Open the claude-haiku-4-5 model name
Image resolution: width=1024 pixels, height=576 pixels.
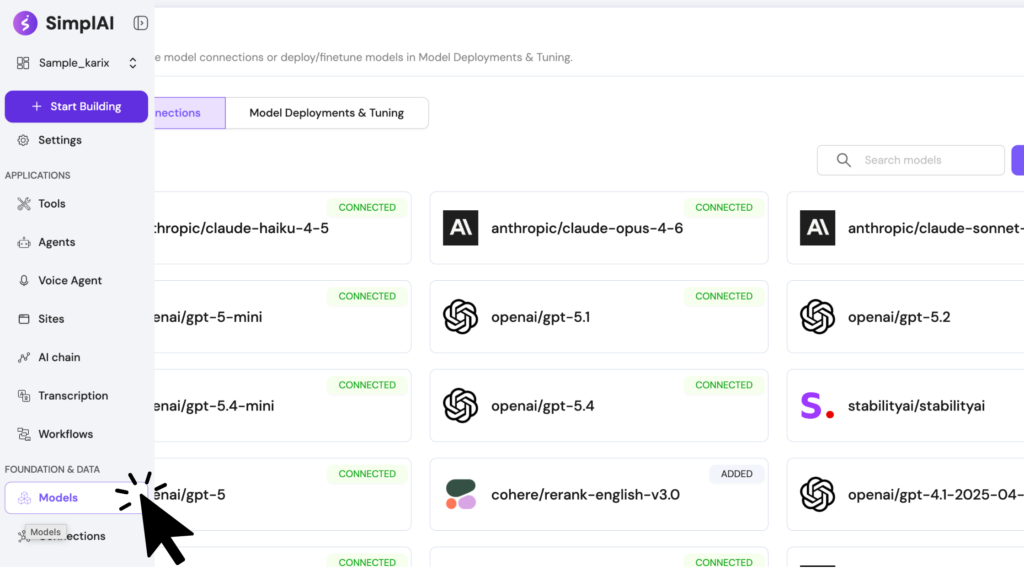[242, 228]
